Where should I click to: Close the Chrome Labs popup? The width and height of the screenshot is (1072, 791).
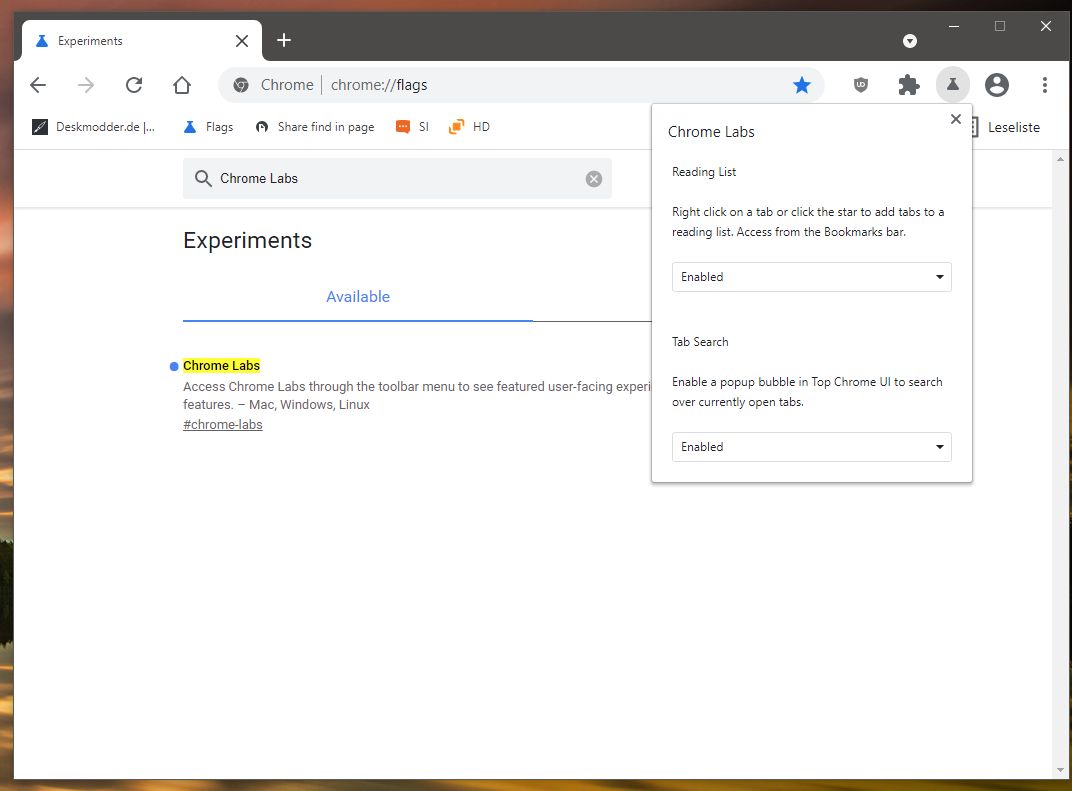tap(956, 119)
